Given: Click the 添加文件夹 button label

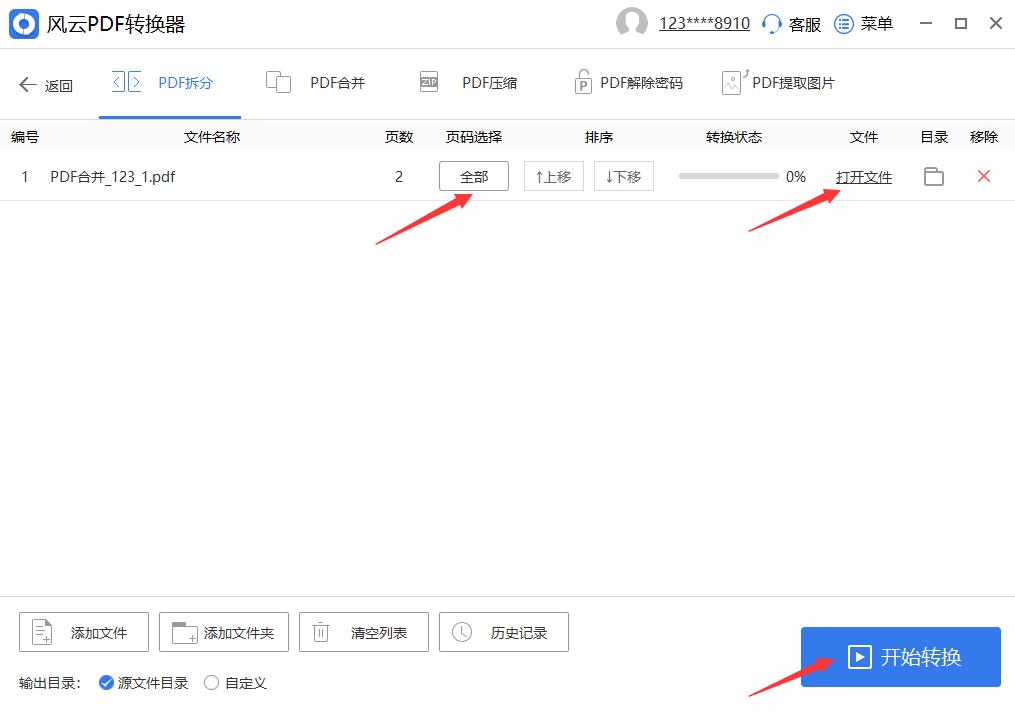Looking at the screenshot, I should pos(238,632).
